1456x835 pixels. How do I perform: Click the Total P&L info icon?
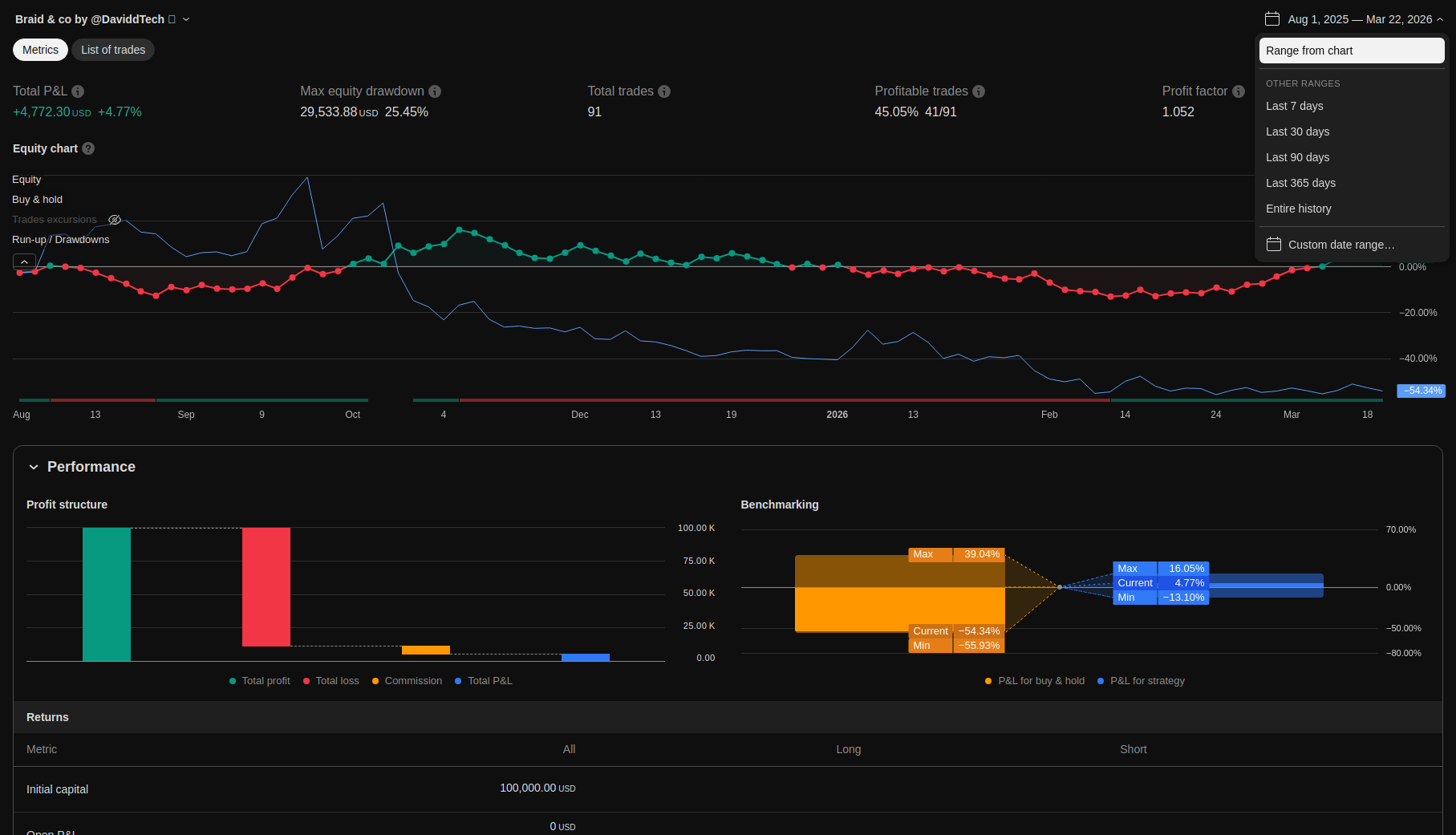[x=78, y=91]
